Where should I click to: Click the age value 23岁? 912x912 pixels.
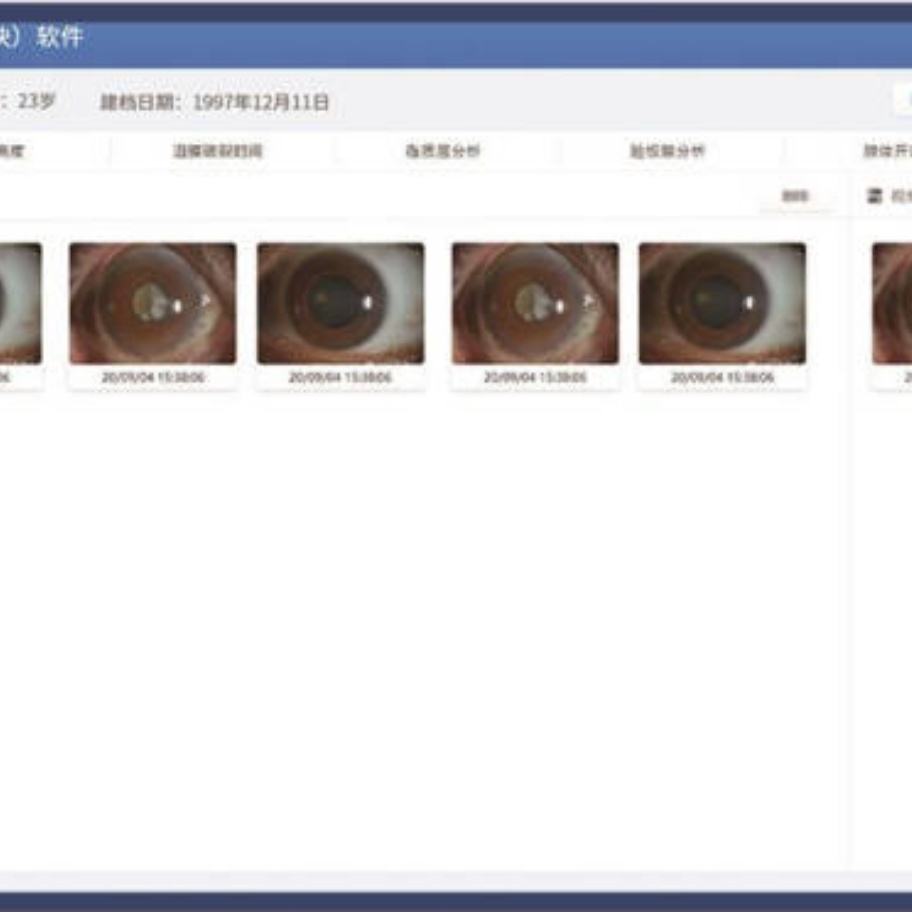(x=36, y=101)
